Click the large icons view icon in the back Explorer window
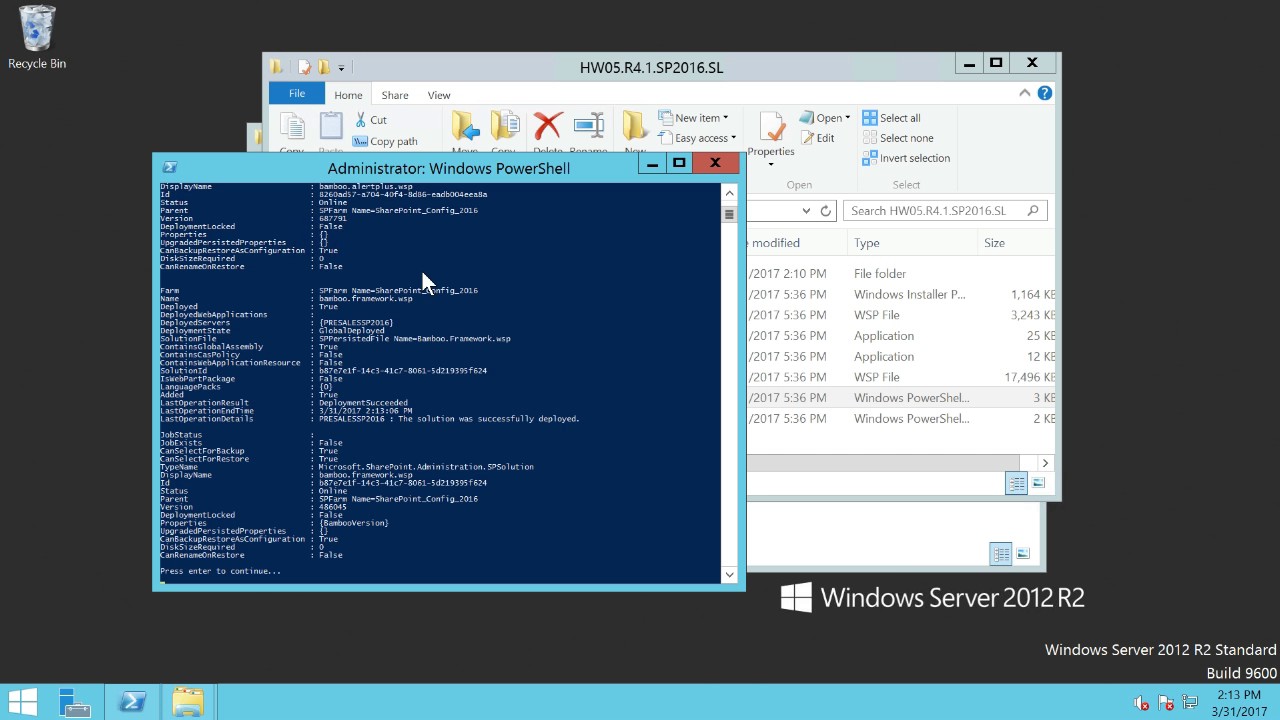The width and height of the screenshot is (1280, 720). click(x=1023, y=554)
